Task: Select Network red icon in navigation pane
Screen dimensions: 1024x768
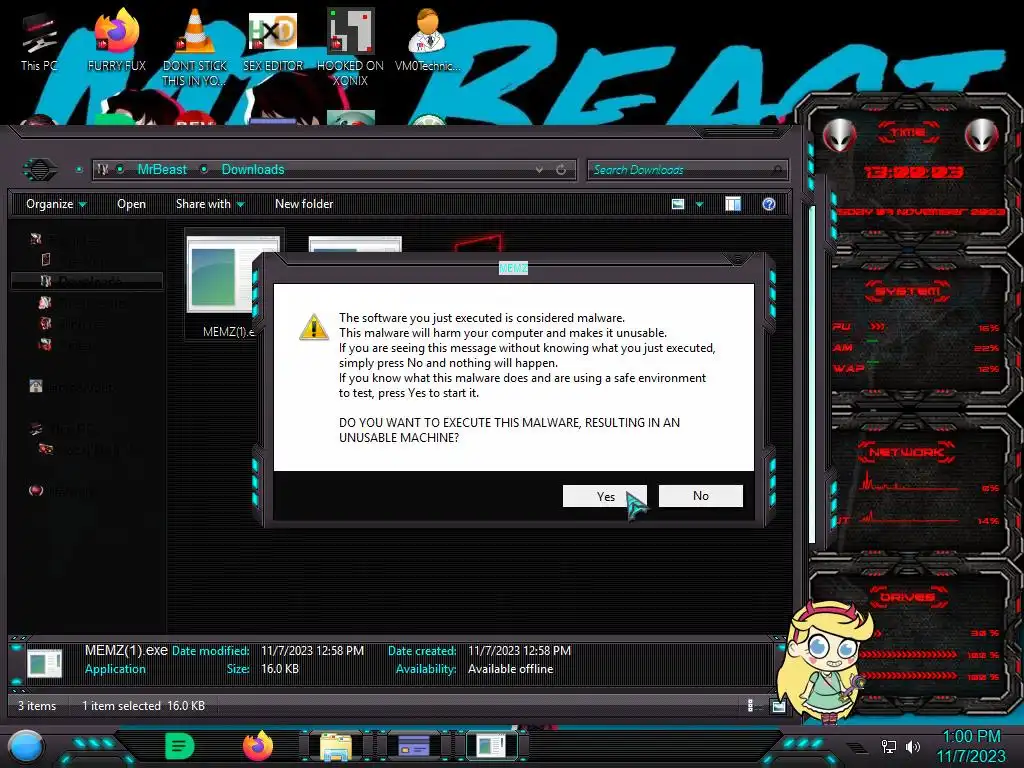Action: (x=37, y=490)
